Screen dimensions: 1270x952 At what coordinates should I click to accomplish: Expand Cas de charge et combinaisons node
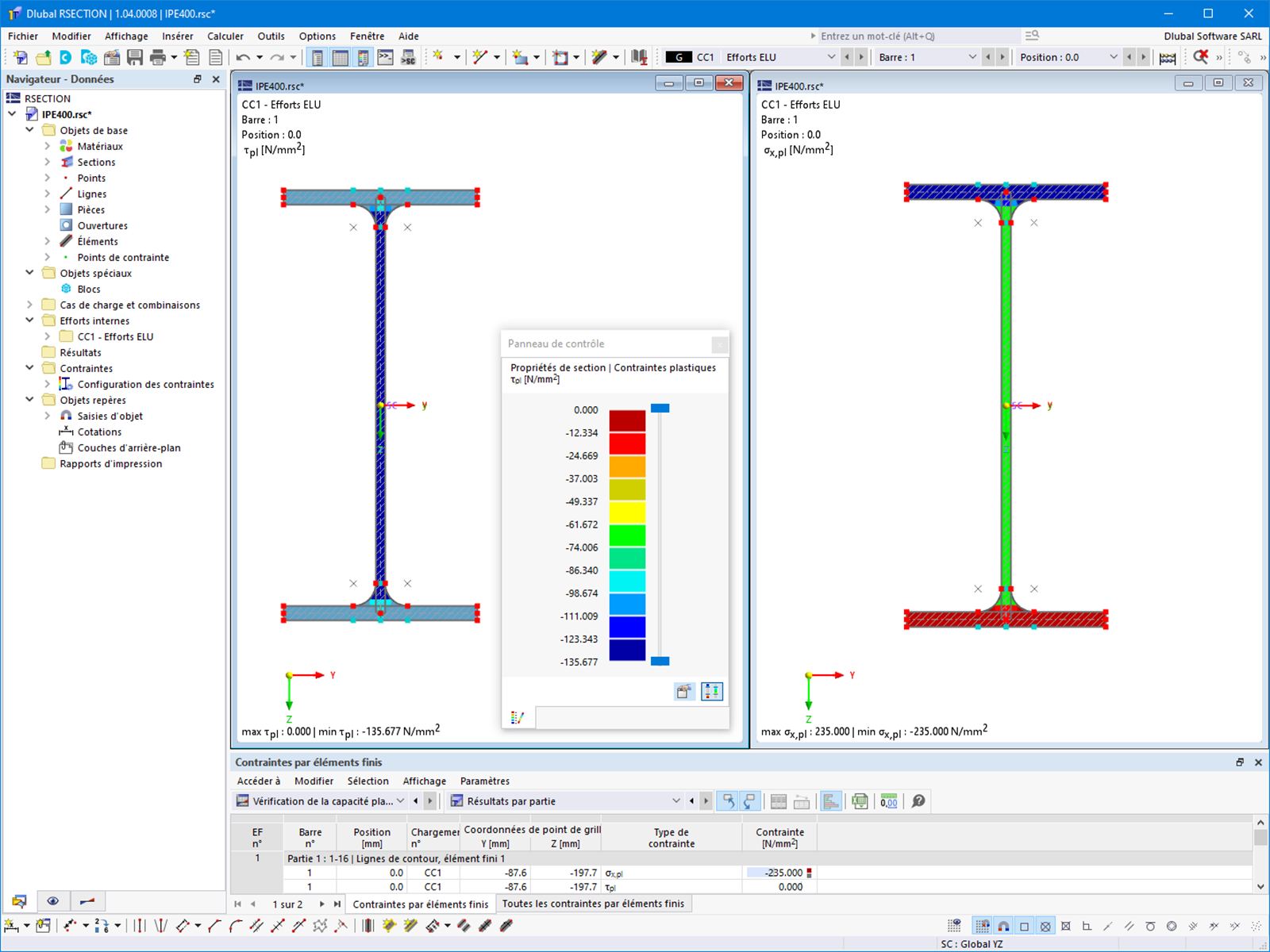point(29,305)
